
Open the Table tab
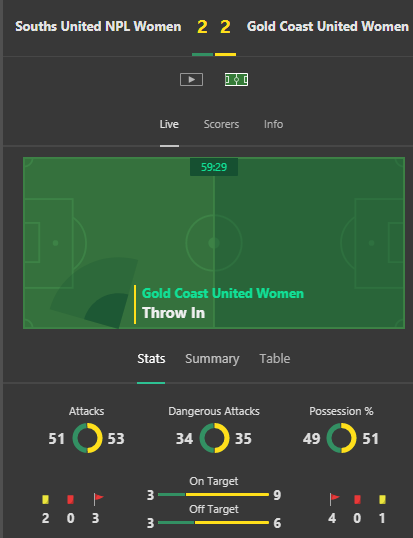275,359
